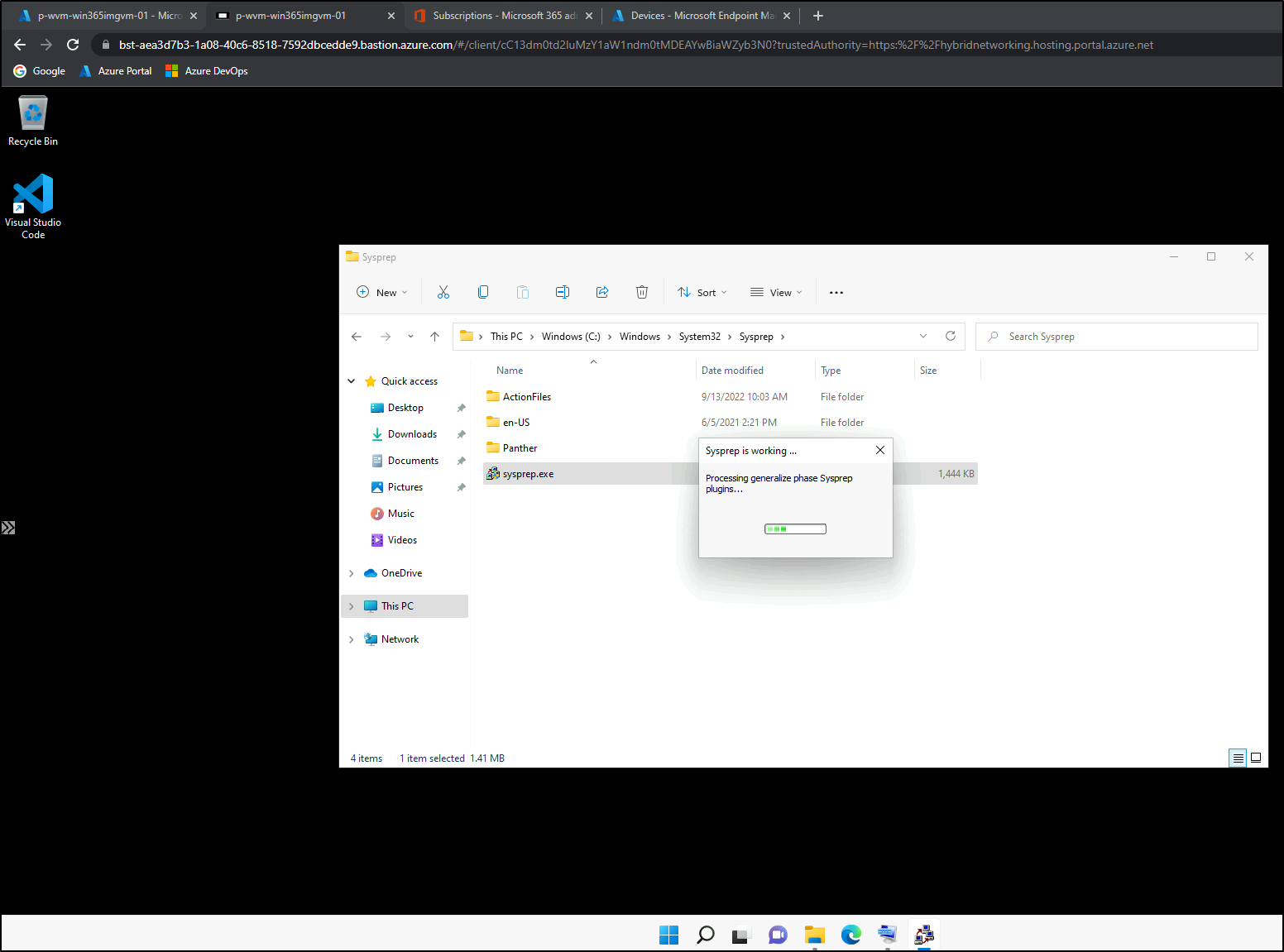Image resolution: width=1284 pixels, height=952 pixels.
Task: Navigate up one folder level
Action: 434,337
